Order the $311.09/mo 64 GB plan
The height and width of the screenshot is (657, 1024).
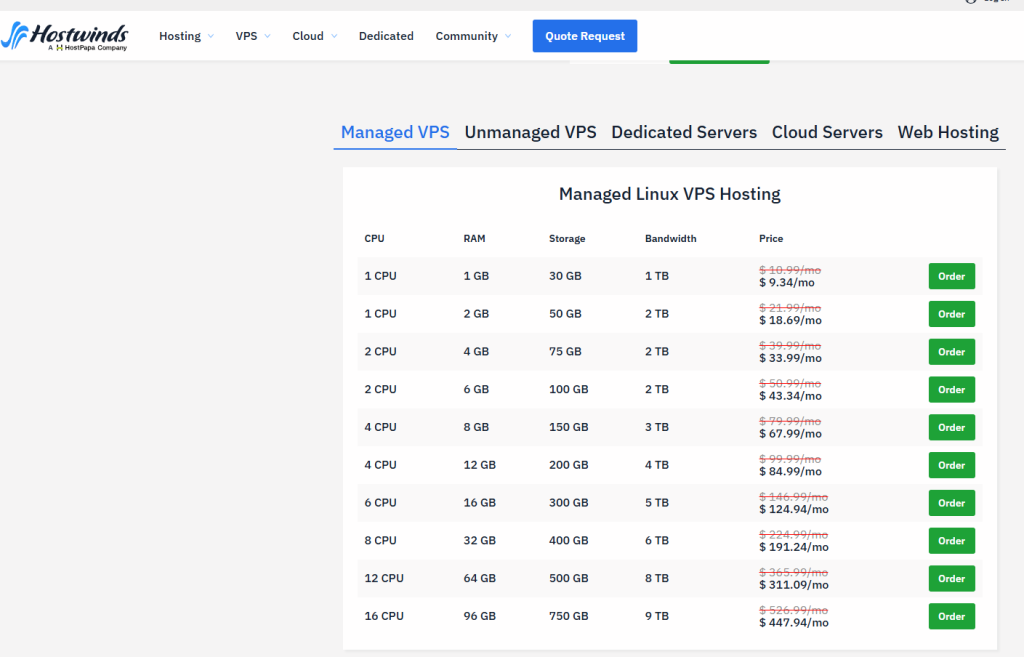click(952, 579)
